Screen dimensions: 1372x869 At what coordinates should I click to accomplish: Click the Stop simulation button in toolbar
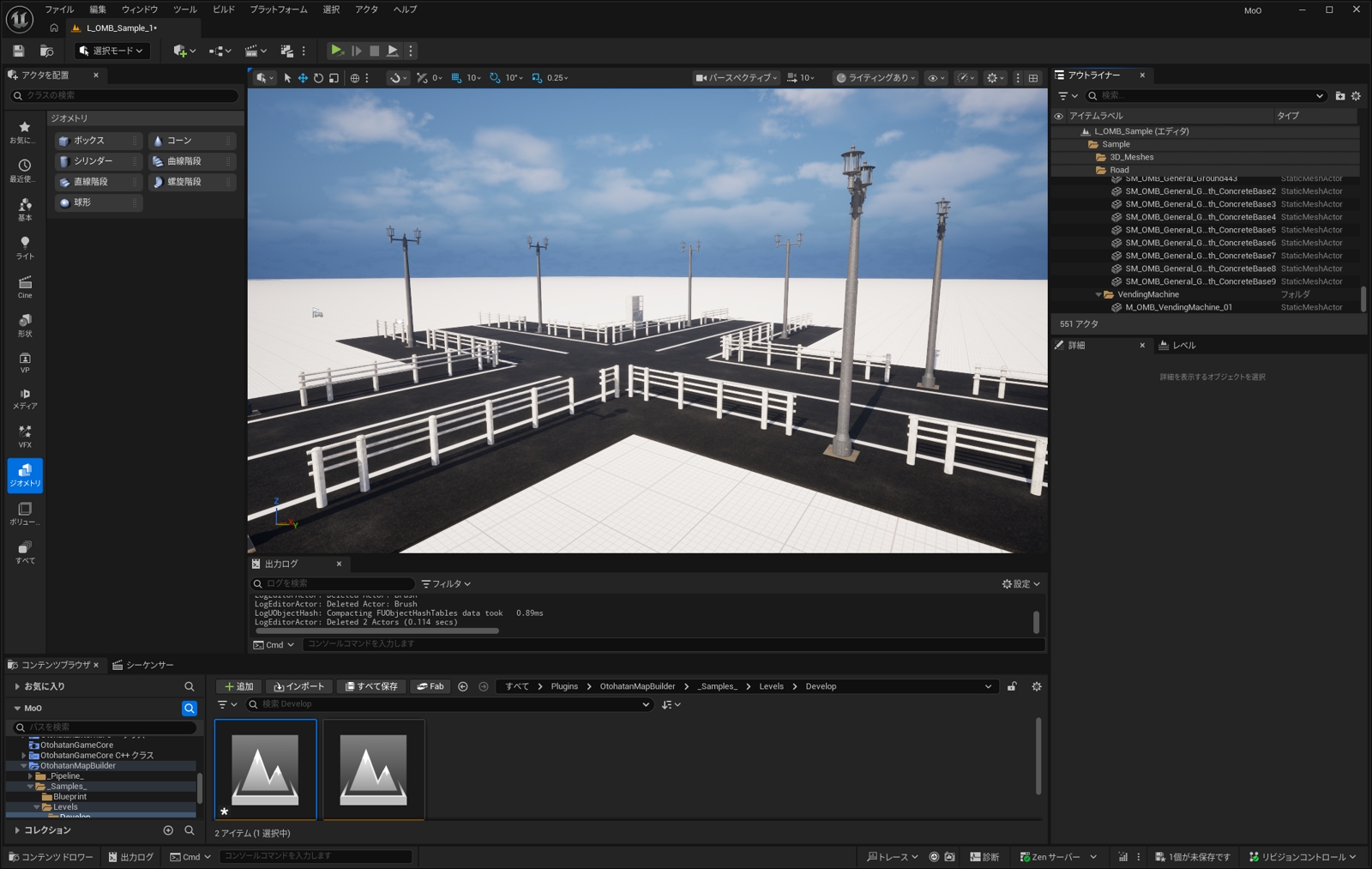coord(374,51)
